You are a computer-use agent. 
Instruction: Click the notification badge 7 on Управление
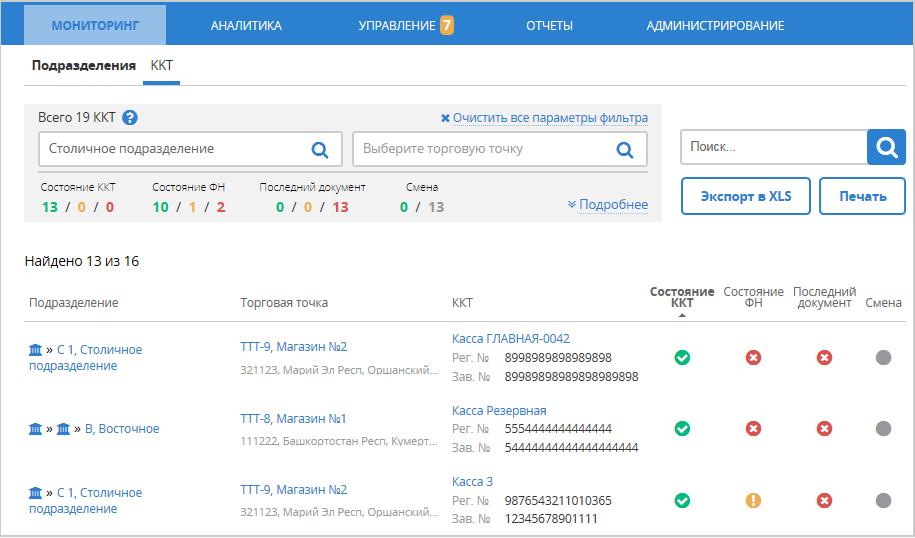coord(447,25)
